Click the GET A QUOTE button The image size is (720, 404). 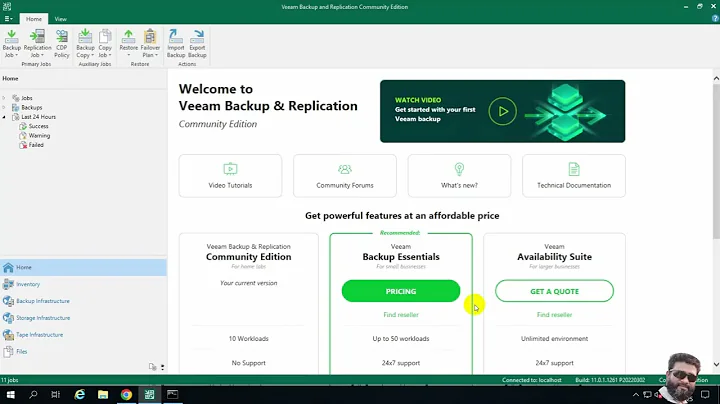click(554, 291)
